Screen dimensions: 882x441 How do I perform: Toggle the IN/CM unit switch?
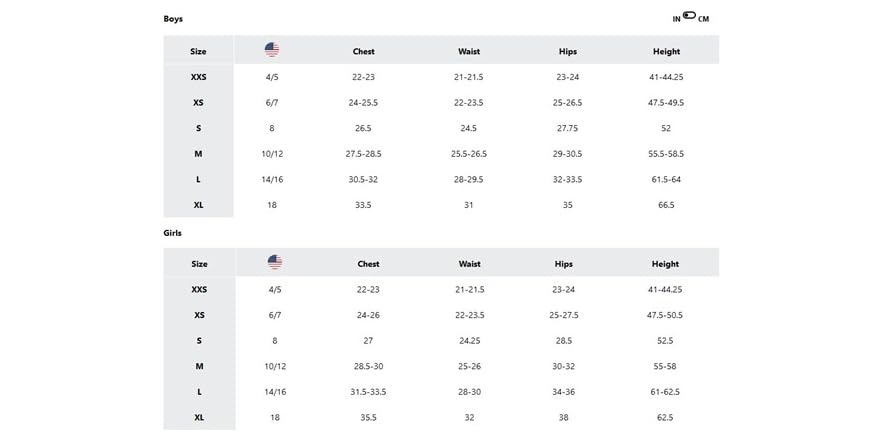point(689,16)
